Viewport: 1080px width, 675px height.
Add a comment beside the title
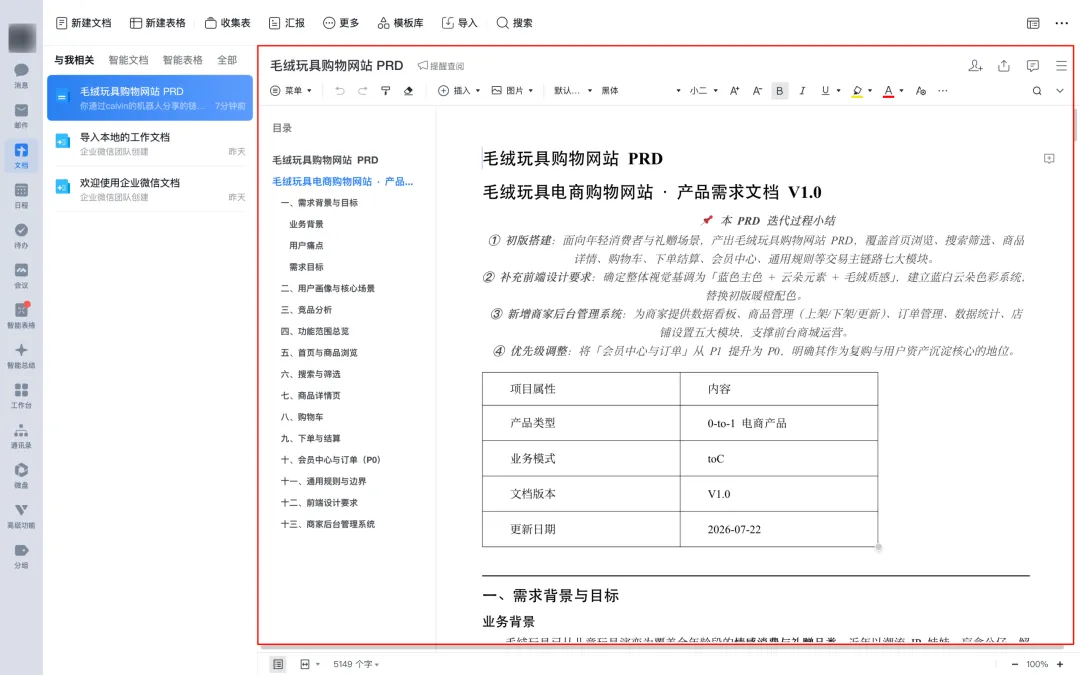click(x=1049, y=158)
